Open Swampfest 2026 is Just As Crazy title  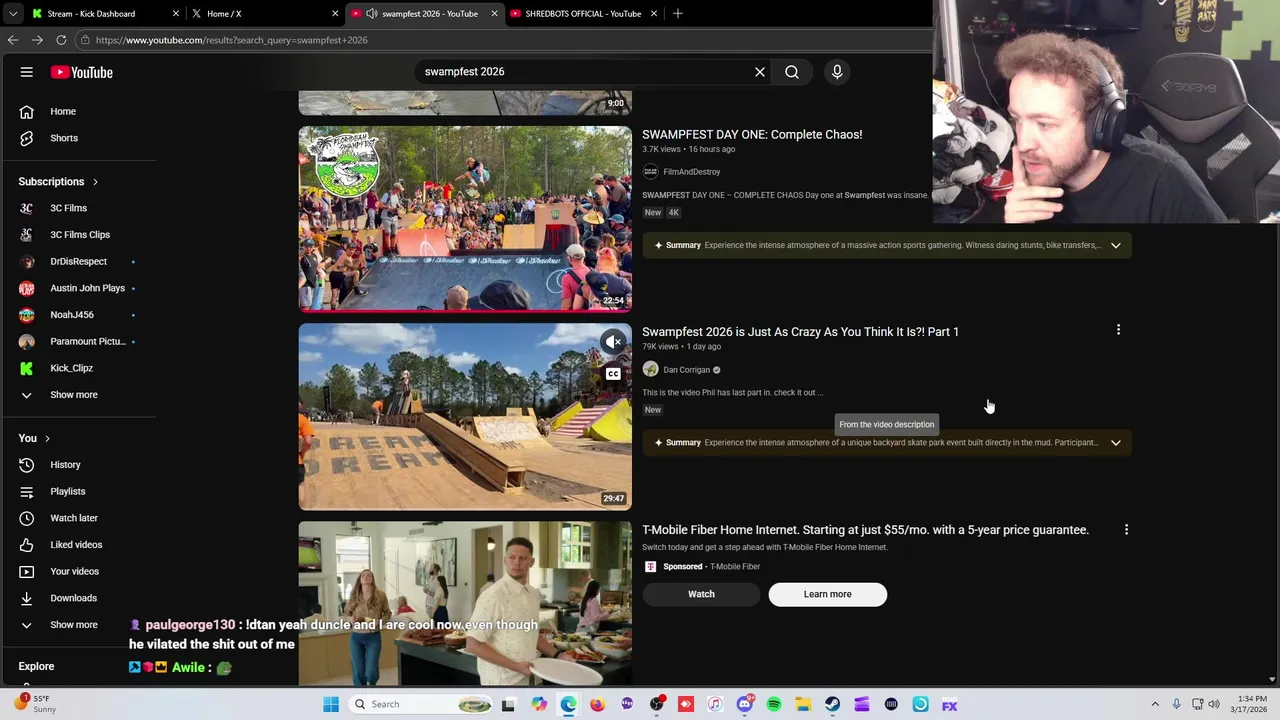click(x=800, y=332)
